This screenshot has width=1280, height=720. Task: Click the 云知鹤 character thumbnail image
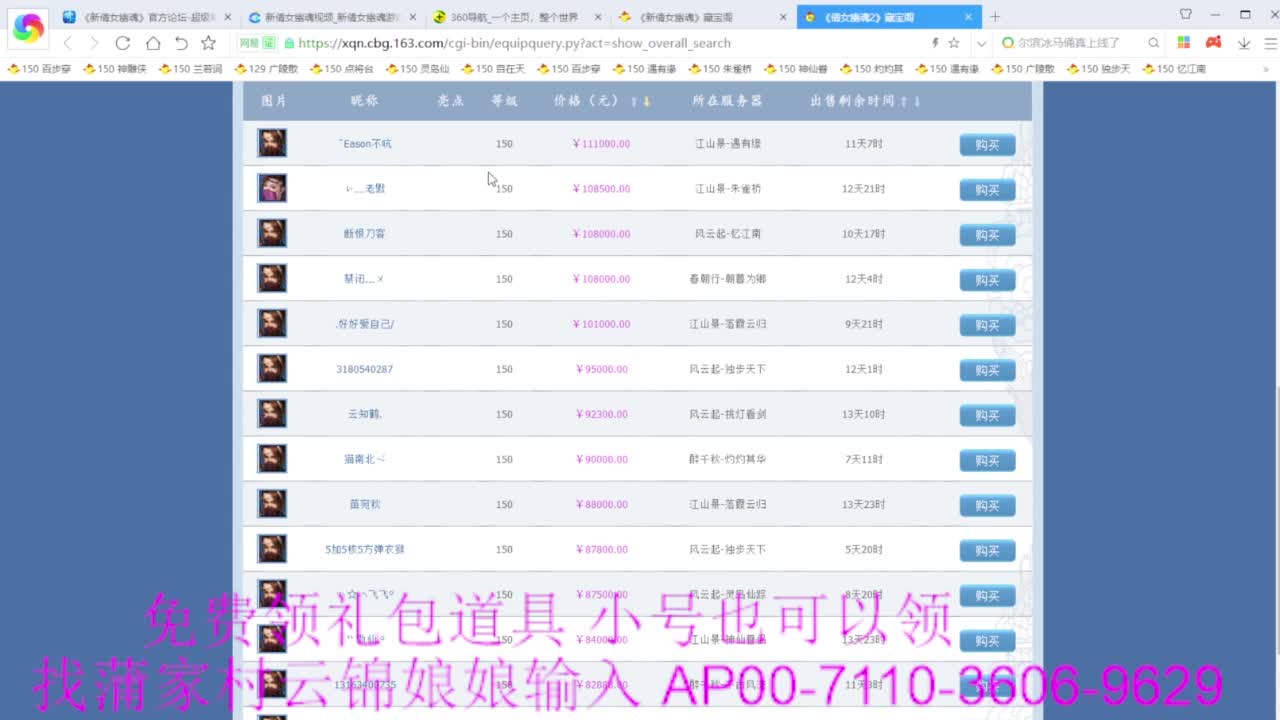272,413
